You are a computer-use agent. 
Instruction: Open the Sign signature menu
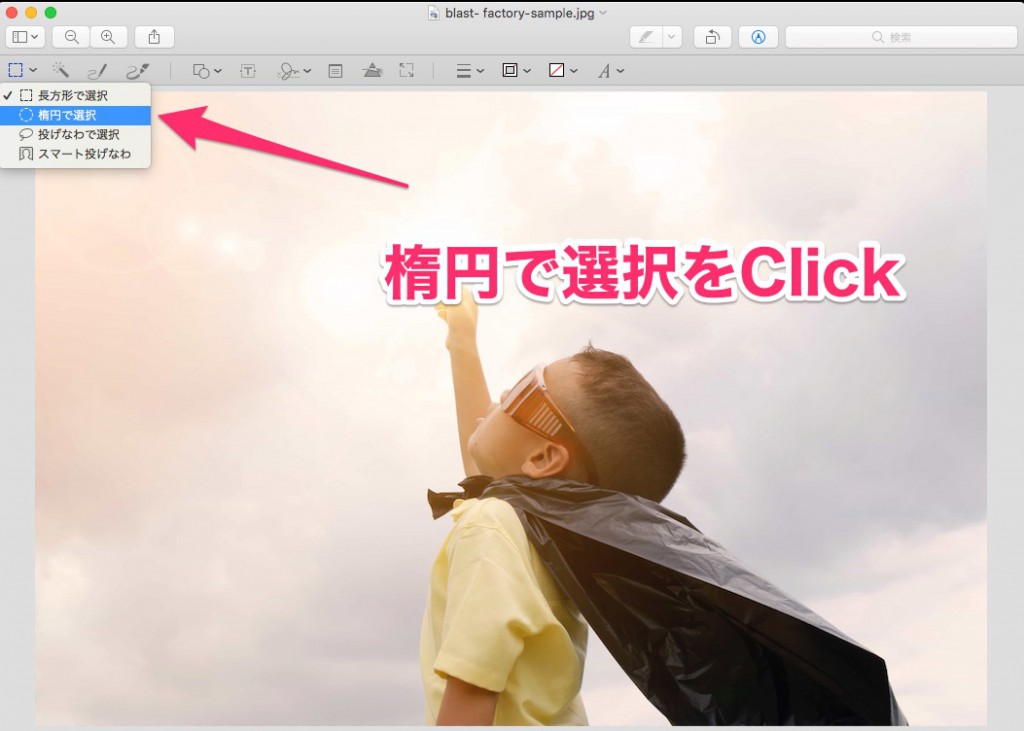pos(294,71)
